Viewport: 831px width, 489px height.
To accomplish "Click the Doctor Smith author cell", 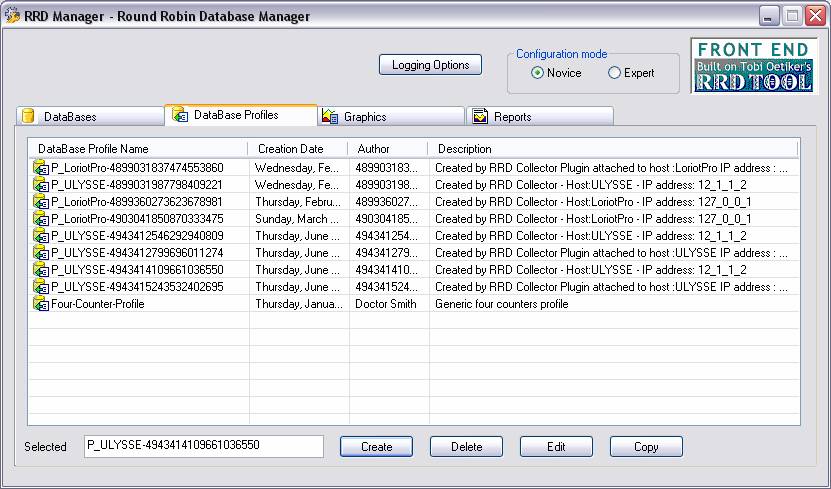I will 385,304.
